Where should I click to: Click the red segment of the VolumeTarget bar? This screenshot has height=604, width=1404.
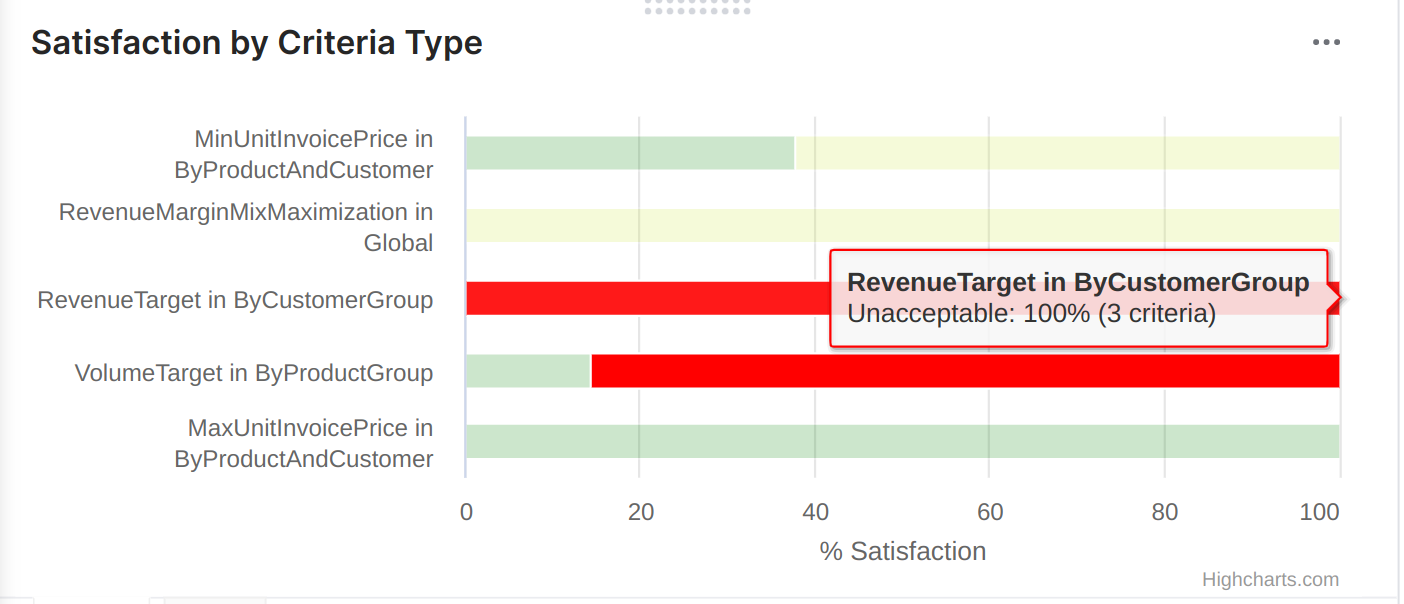click(964, 371)
